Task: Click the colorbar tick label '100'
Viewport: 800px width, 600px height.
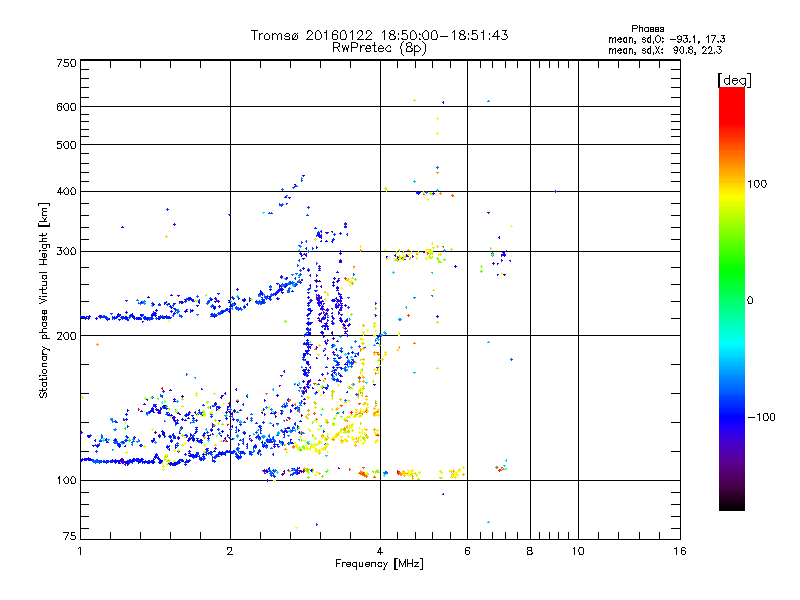Action: tap(757, 184)
